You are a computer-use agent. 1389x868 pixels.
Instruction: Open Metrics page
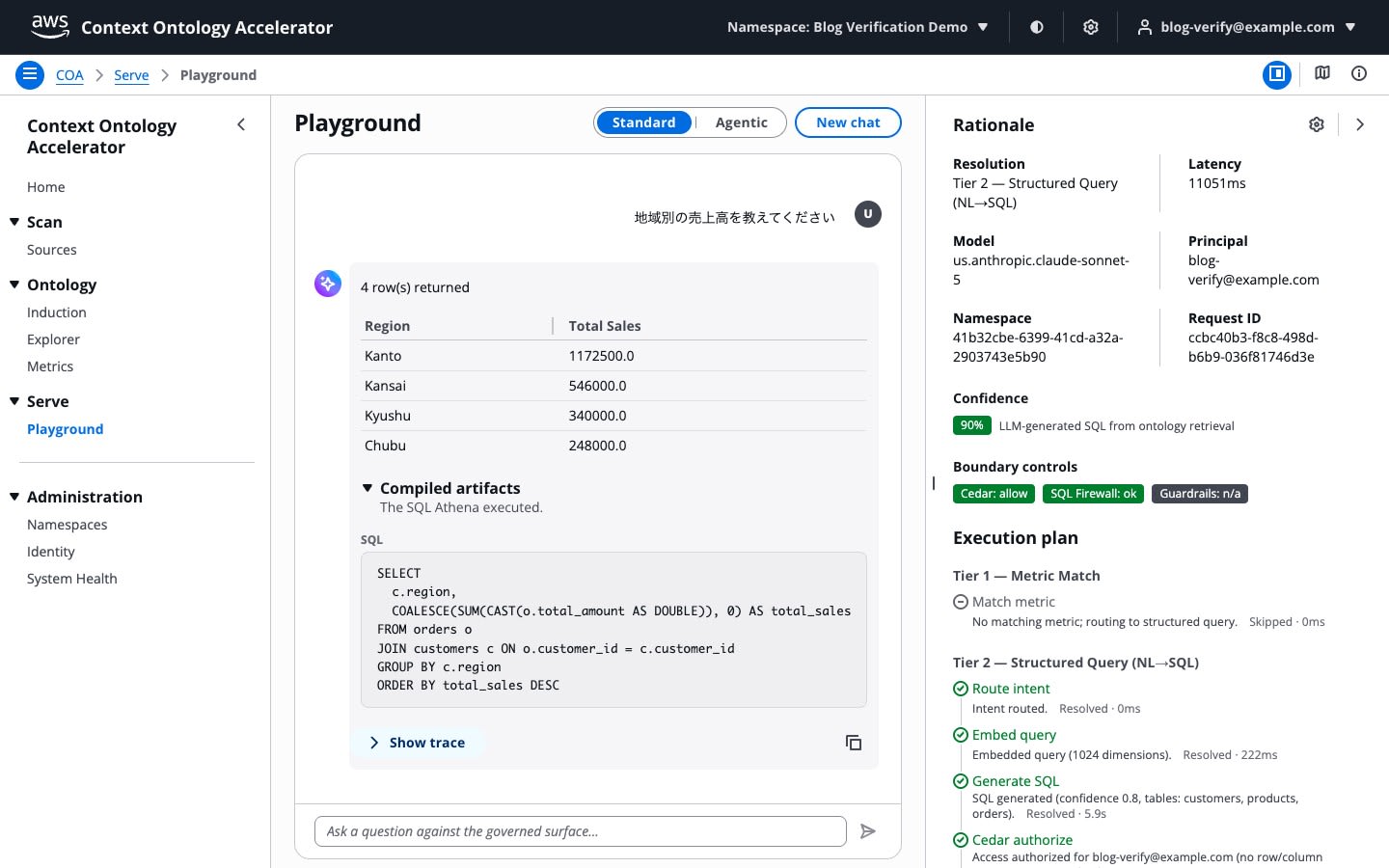(x=50, y=366)
